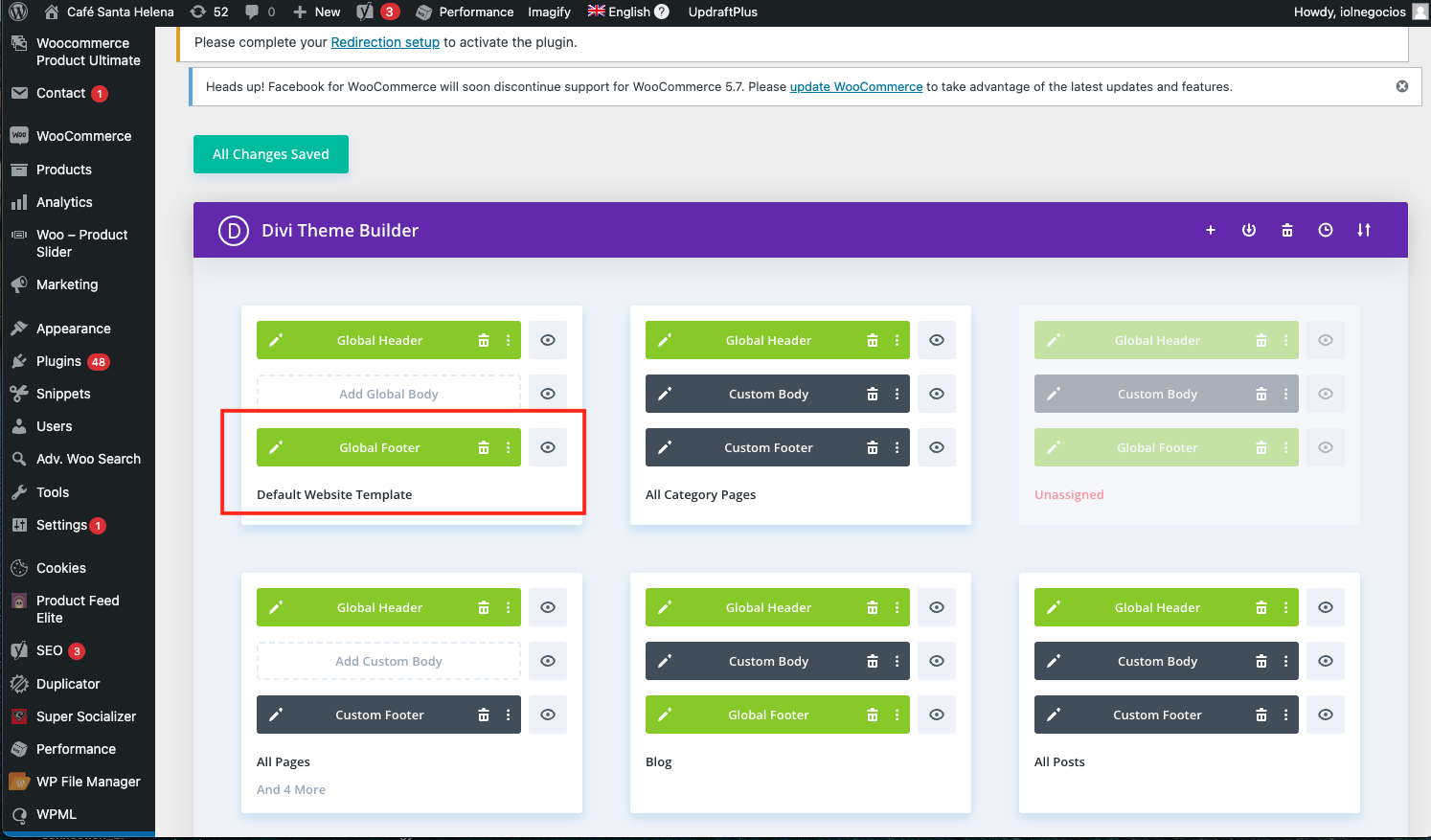This screenshot has height=840, width=1431.
Task: Toggle visibility of Default Website Template Global Header
Action: tap(548, 340)
